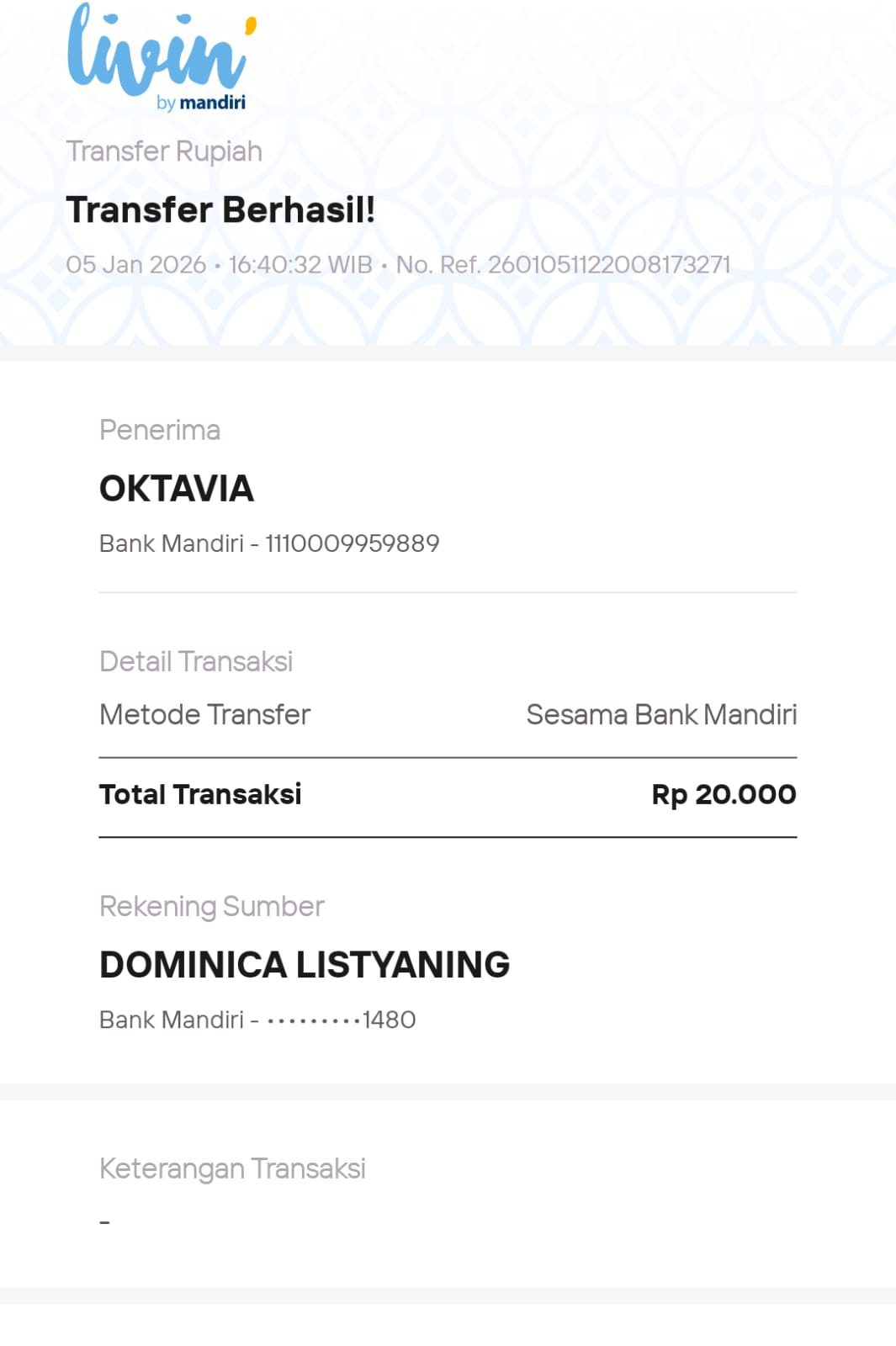Click the 'by mandiri' text under logo
The width and height of the screenshot is (896, 1346).
[201, 103]
